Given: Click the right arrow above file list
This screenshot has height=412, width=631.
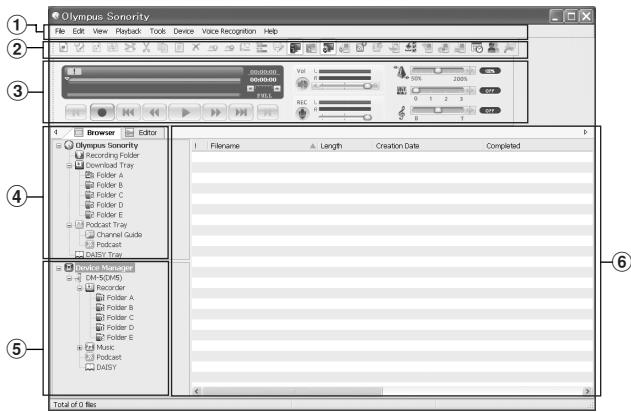Looking at the screenshot, I should point(586,132).
